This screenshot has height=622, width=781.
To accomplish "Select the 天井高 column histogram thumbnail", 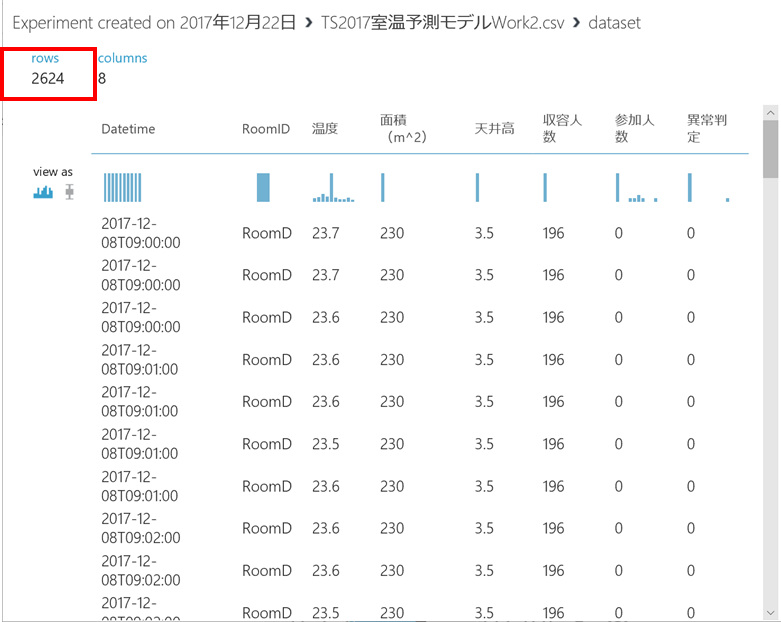I will pos(477,187).
